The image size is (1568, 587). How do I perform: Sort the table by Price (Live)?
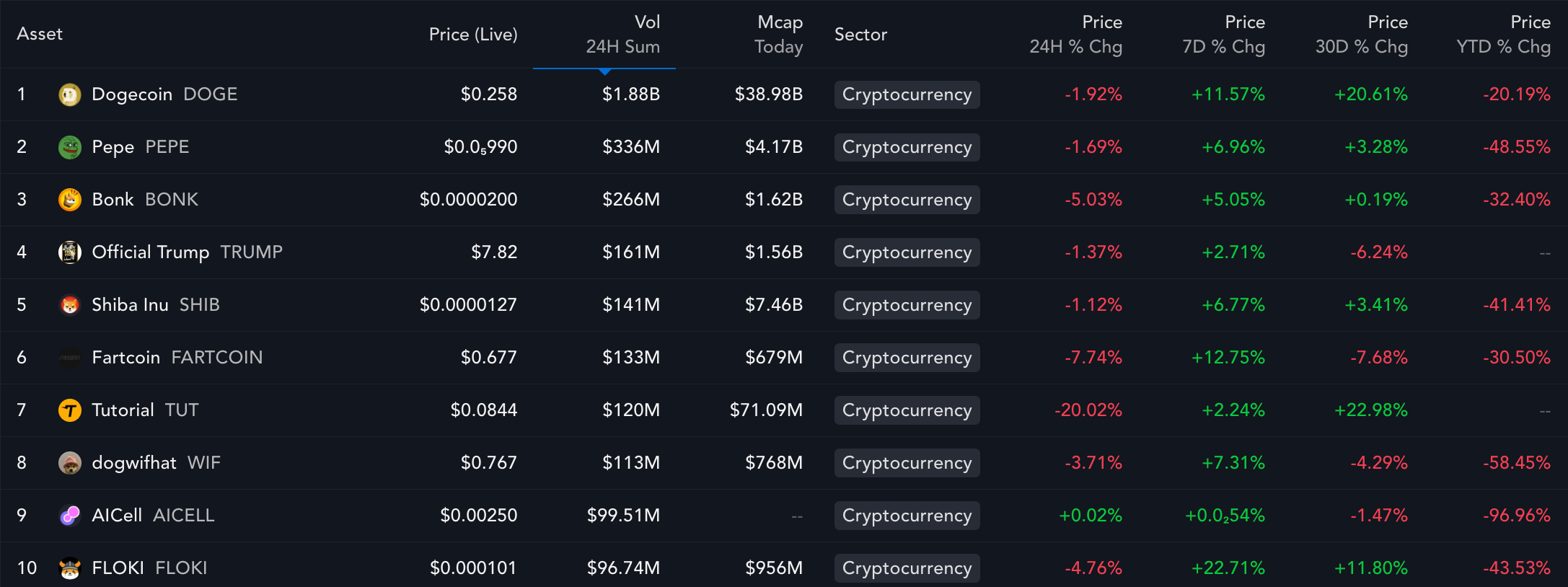tap(474, 34)
